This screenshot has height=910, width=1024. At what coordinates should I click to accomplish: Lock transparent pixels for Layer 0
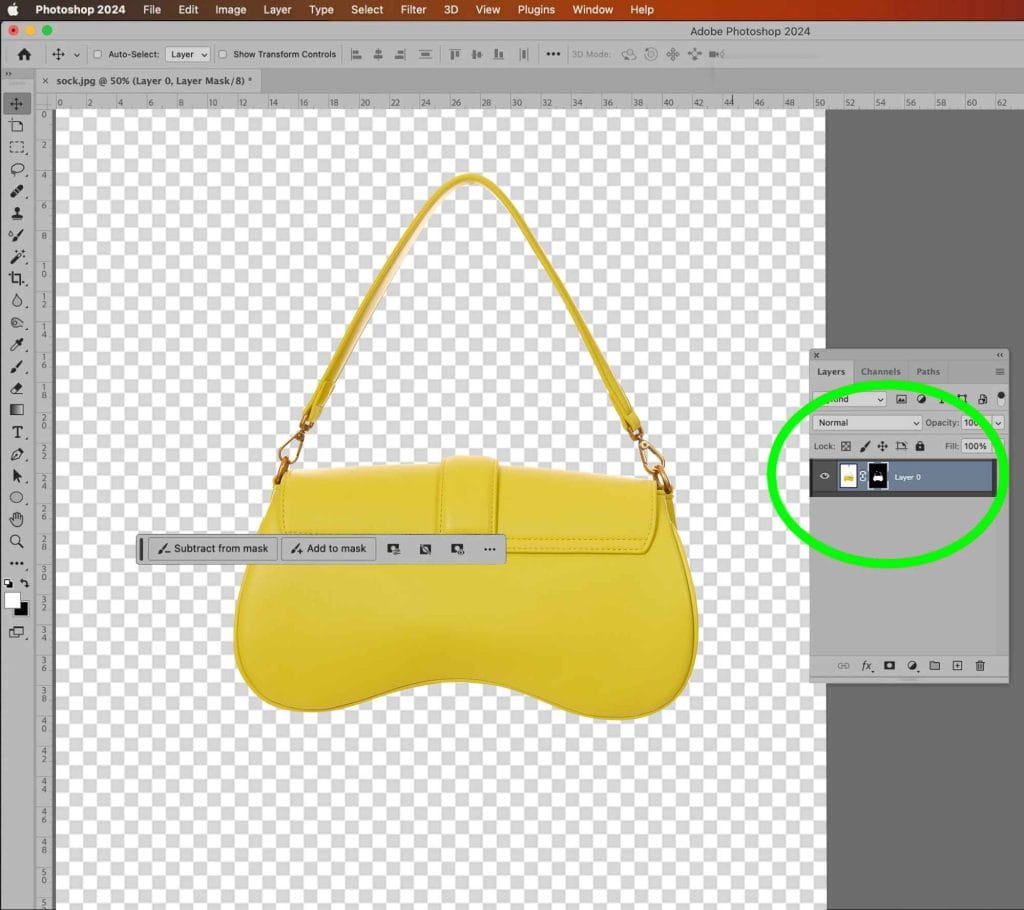click(x=846, y=446)
